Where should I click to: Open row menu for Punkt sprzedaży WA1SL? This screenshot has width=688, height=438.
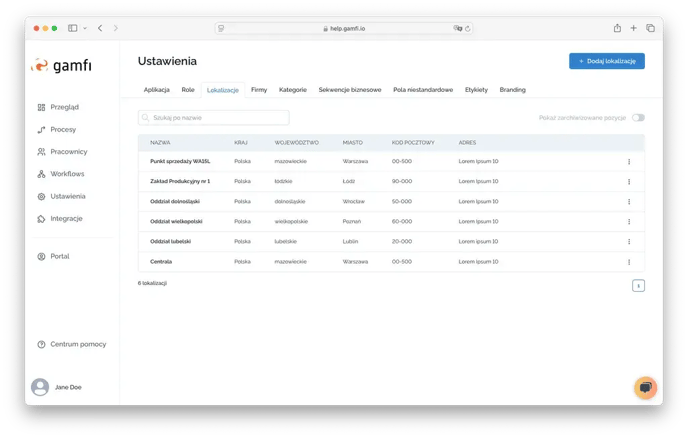coord(629,161)
